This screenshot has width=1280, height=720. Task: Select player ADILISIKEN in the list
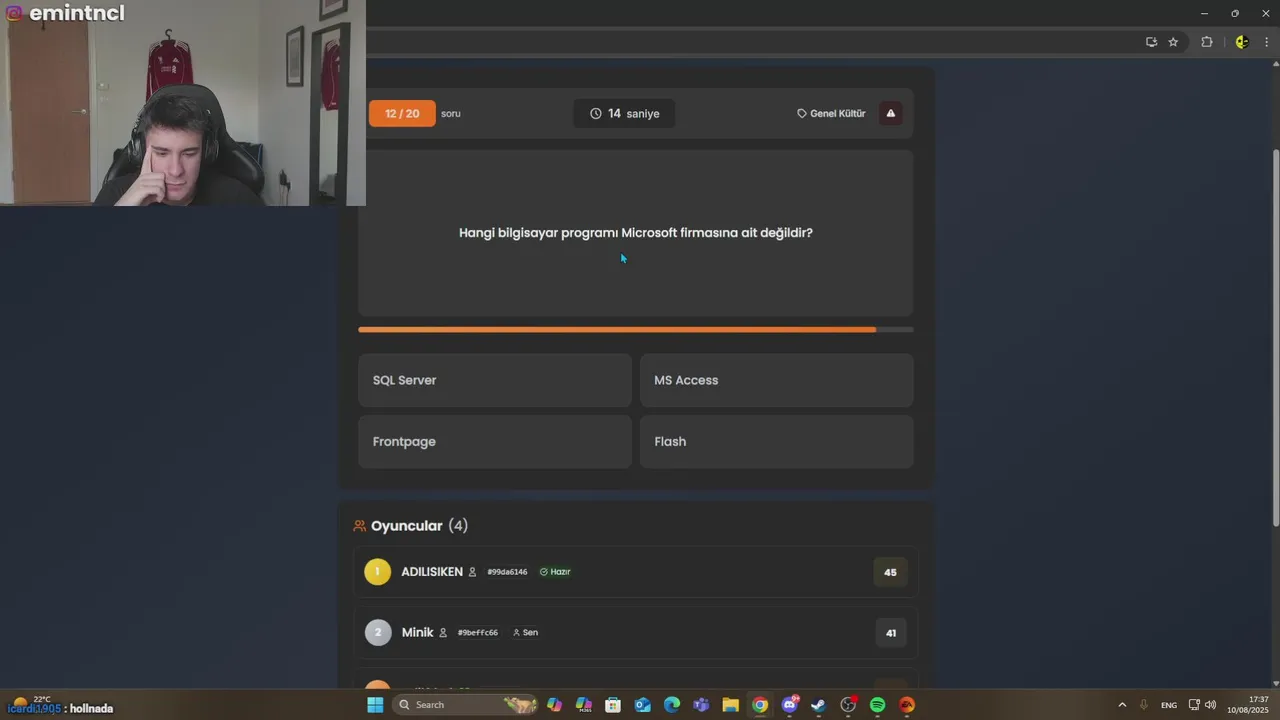click(636, 572)
